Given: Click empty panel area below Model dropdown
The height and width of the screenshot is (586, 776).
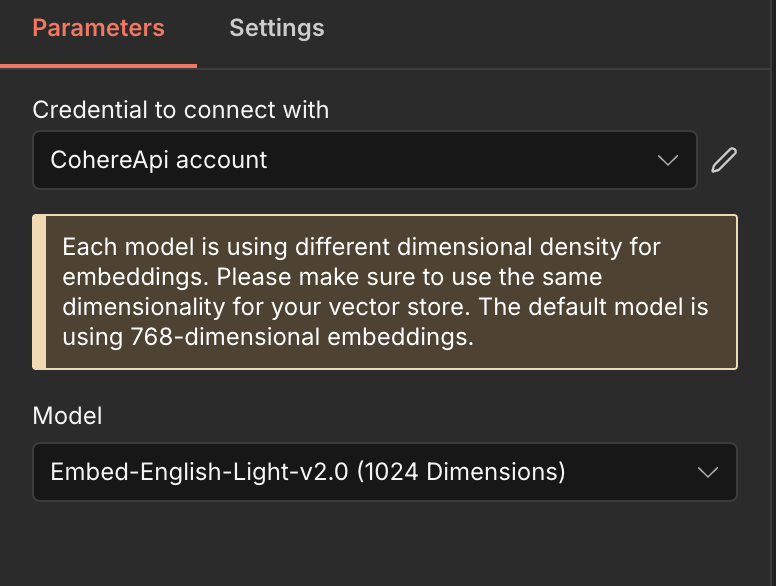Looking at the screenshot, I should (384, 545).
